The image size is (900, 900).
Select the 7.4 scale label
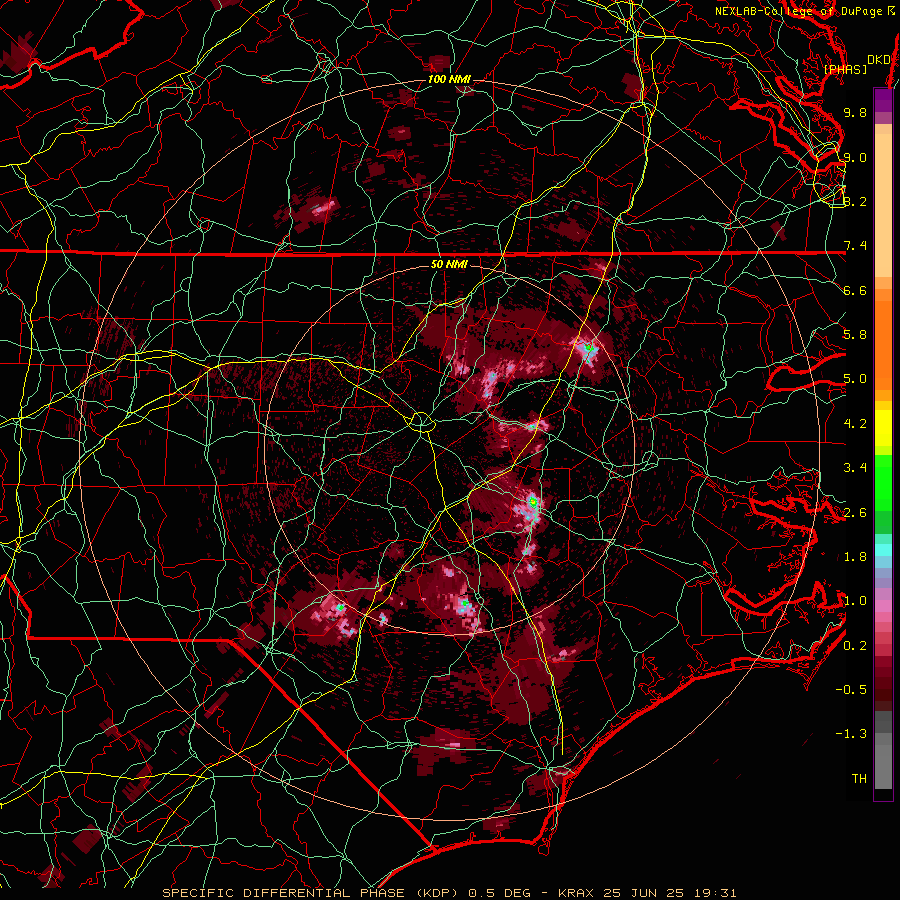coord(855,246)
